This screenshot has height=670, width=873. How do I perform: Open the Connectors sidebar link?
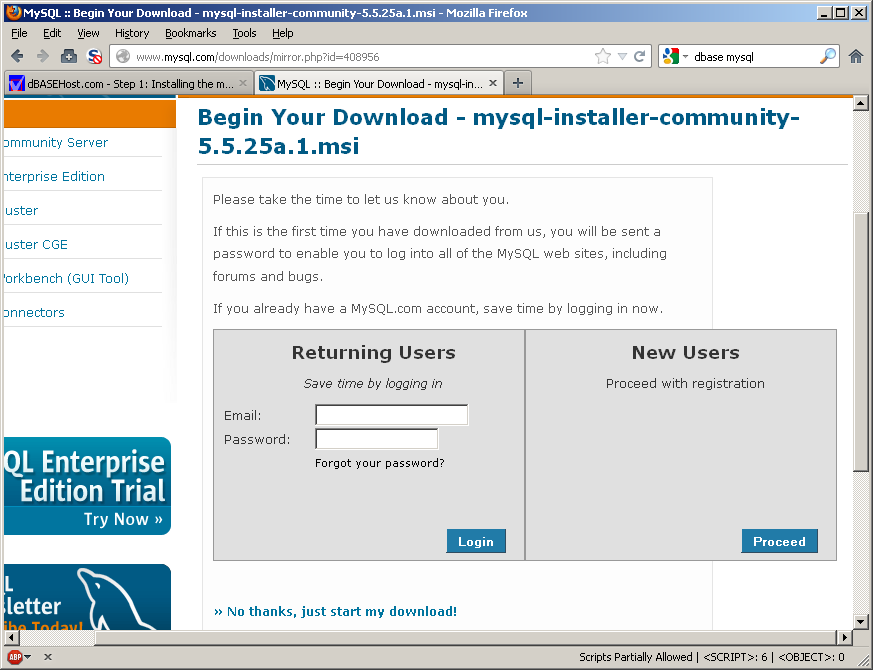coord(33,312)
